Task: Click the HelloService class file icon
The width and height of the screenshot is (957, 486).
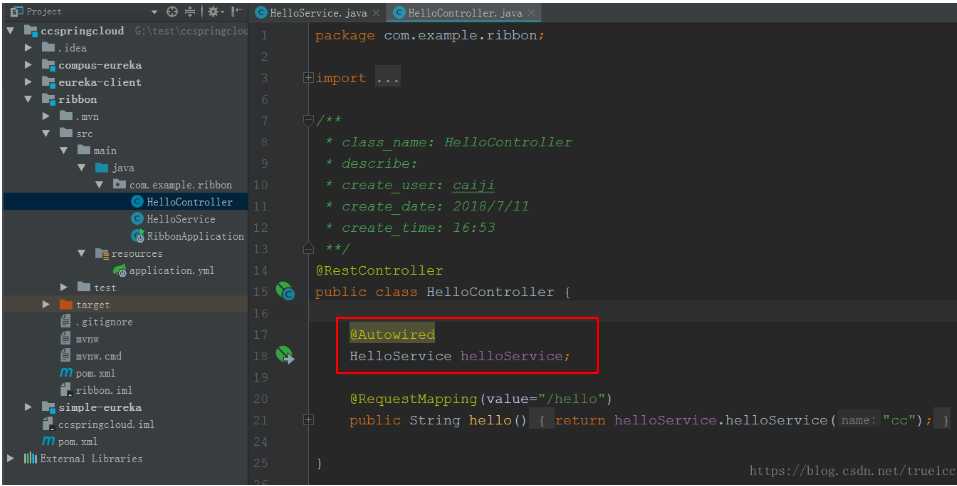Action: (x=137, y=219)
